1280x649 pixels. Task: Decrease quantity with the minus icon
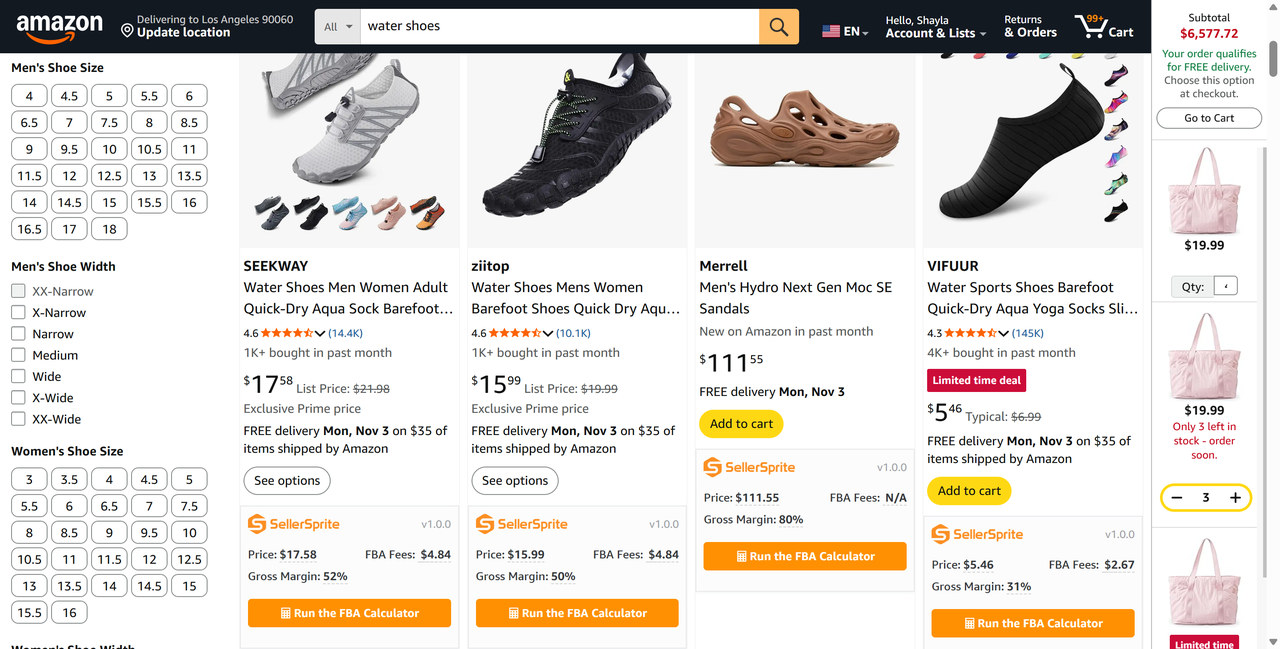pyautogui.click(x=1177, y=497)
